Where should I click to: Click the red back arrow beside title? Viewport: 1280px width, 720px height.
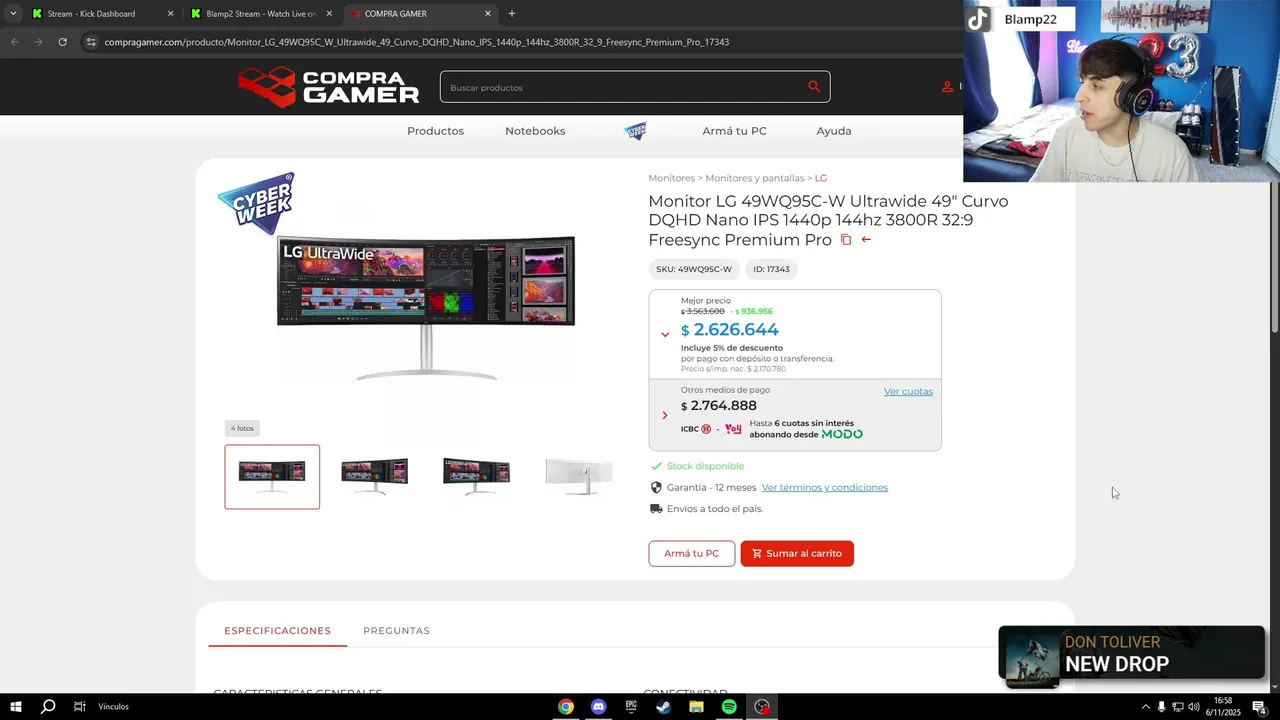pyautogui.click(x=866, y=240)
